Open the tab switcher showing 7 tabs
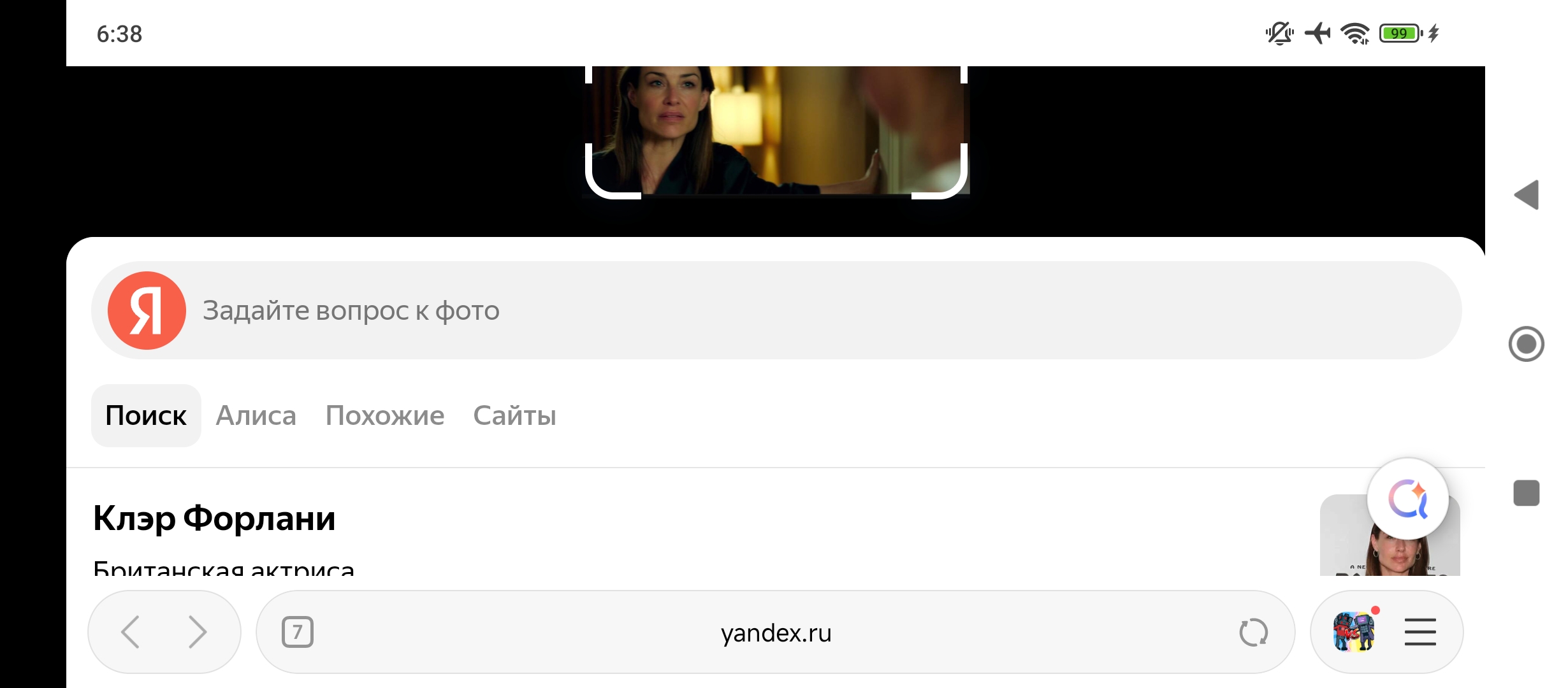Viewport: 1568px width, 688px height. pyautogui.click(x=298, y=633)
